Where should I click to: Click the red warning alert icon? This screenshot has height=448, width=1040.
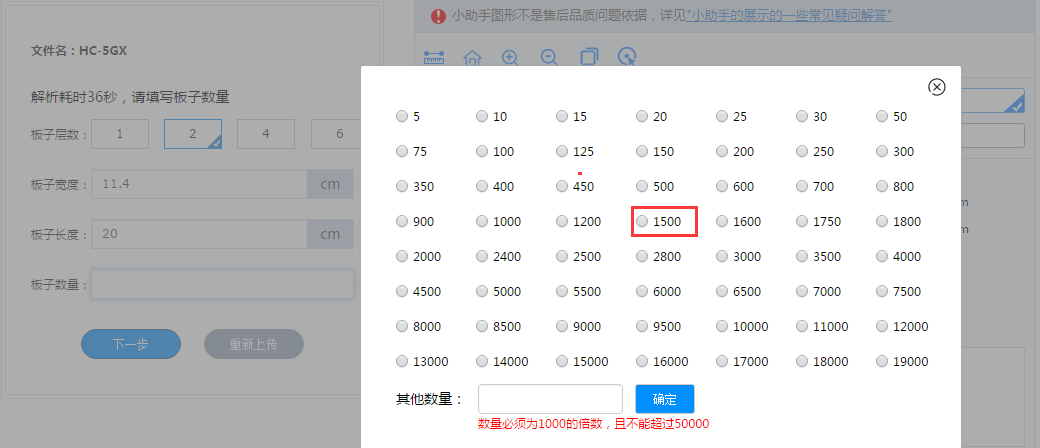[438, 16]
